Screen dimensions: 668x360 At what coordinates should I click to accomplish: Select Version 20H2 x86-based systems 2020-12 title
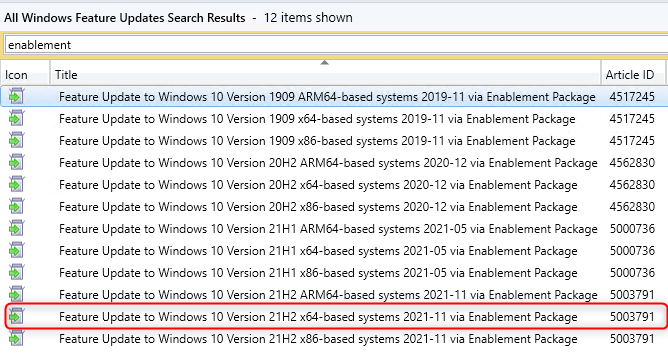tap(318, 207)
